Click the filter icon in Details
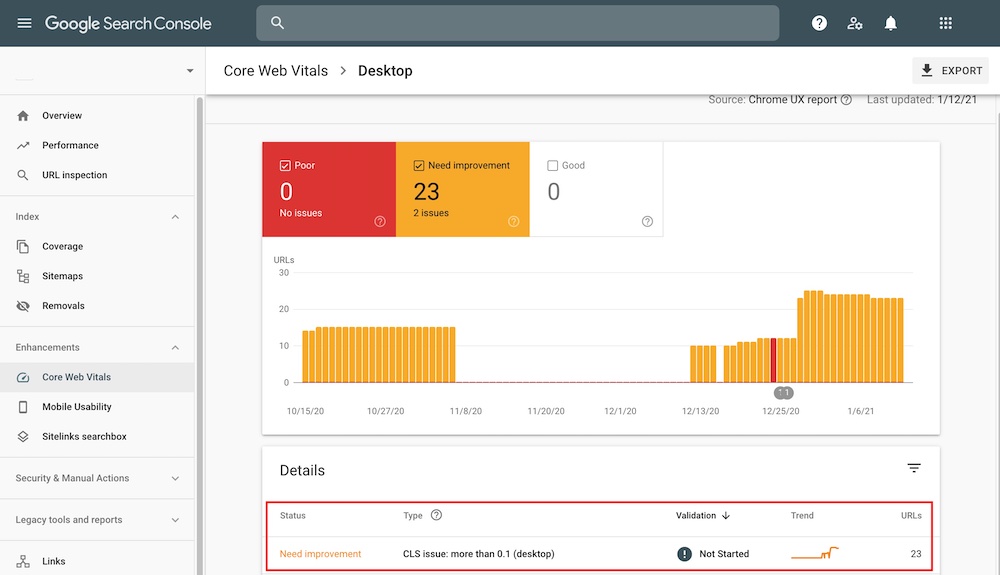This screenshot has height=575, width=1000. click(913, 468)
